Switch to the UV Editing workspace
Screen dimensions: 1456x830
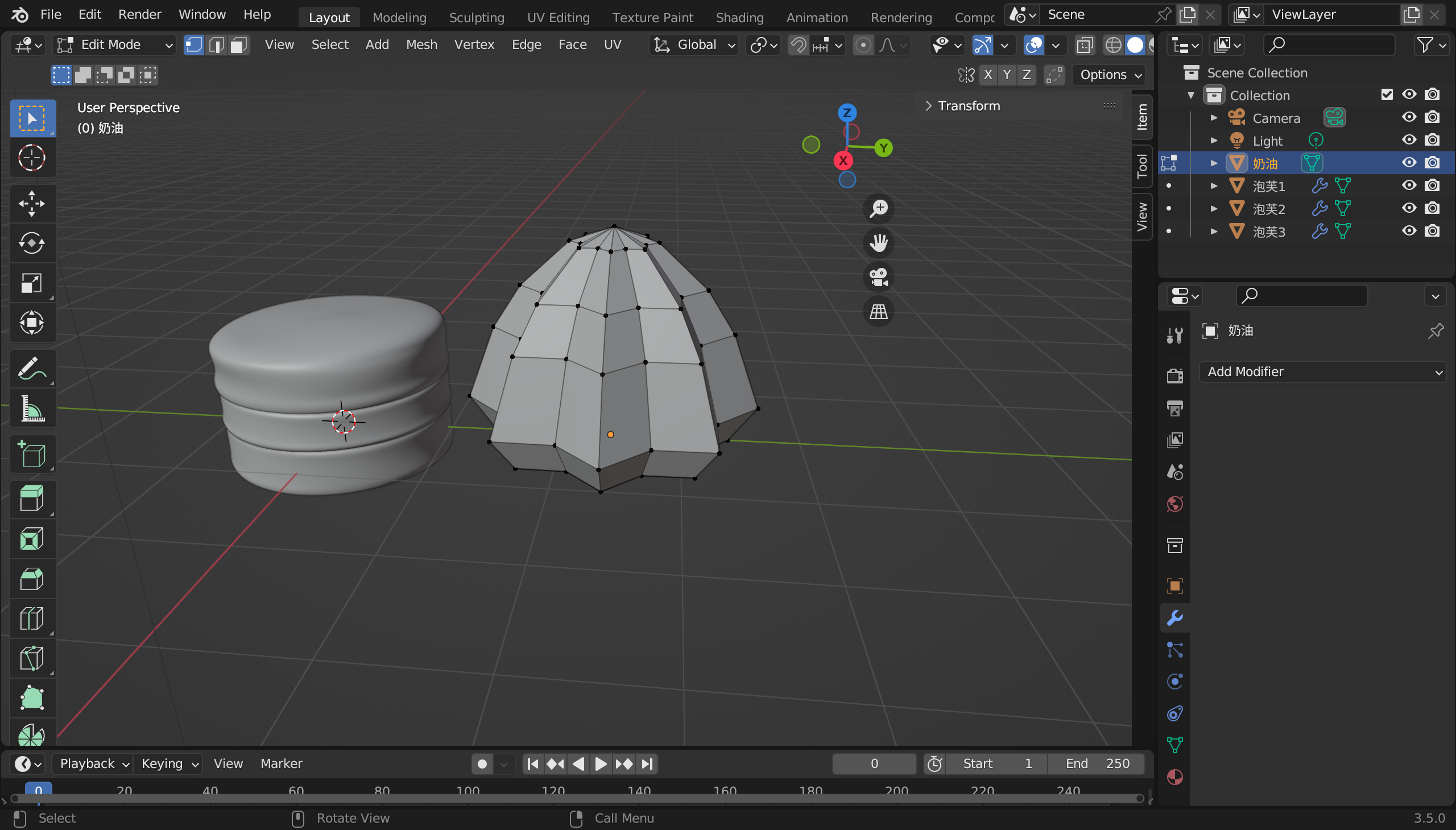coord(558,18)
